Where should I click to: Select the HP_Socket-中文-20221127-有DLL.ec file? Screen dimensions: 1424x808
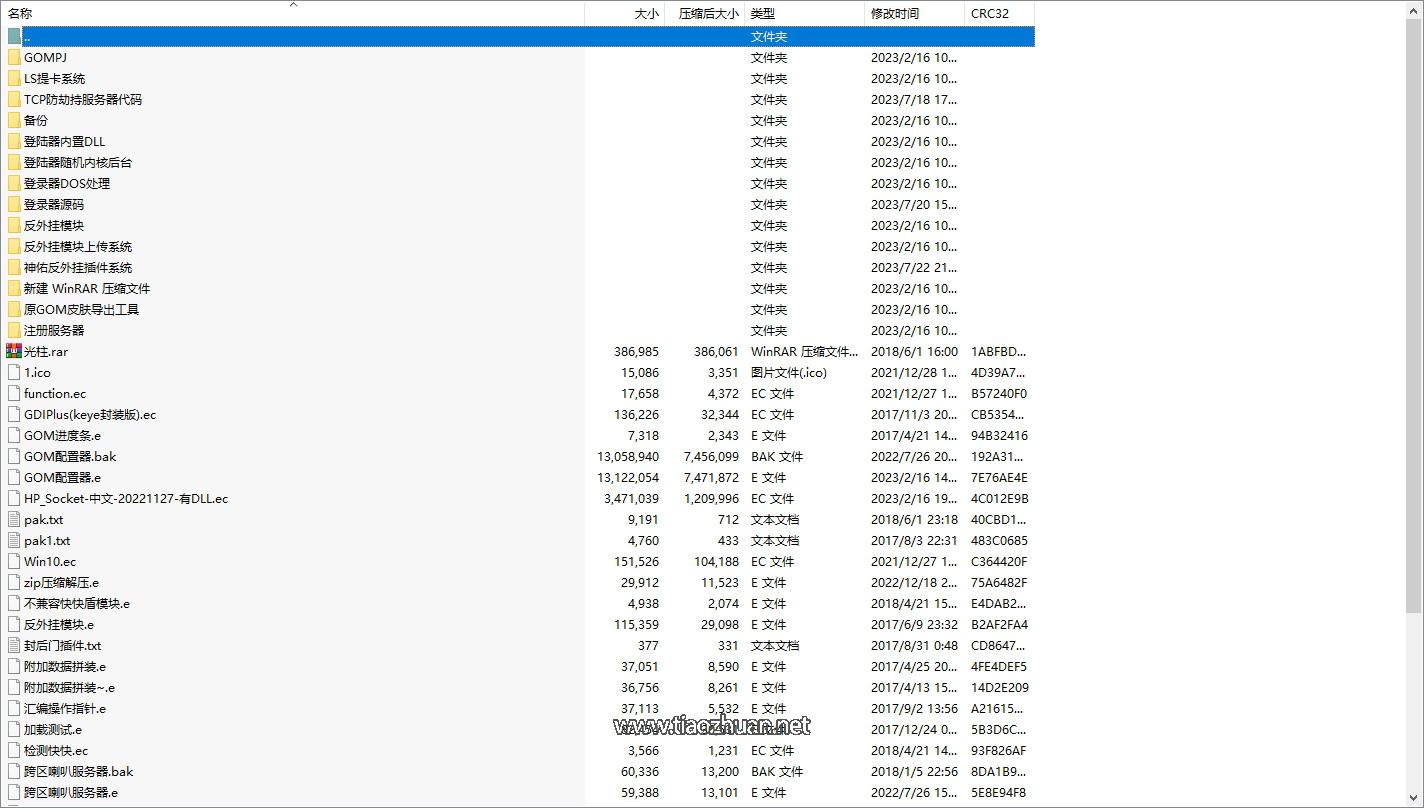click(x=126, y=498)
